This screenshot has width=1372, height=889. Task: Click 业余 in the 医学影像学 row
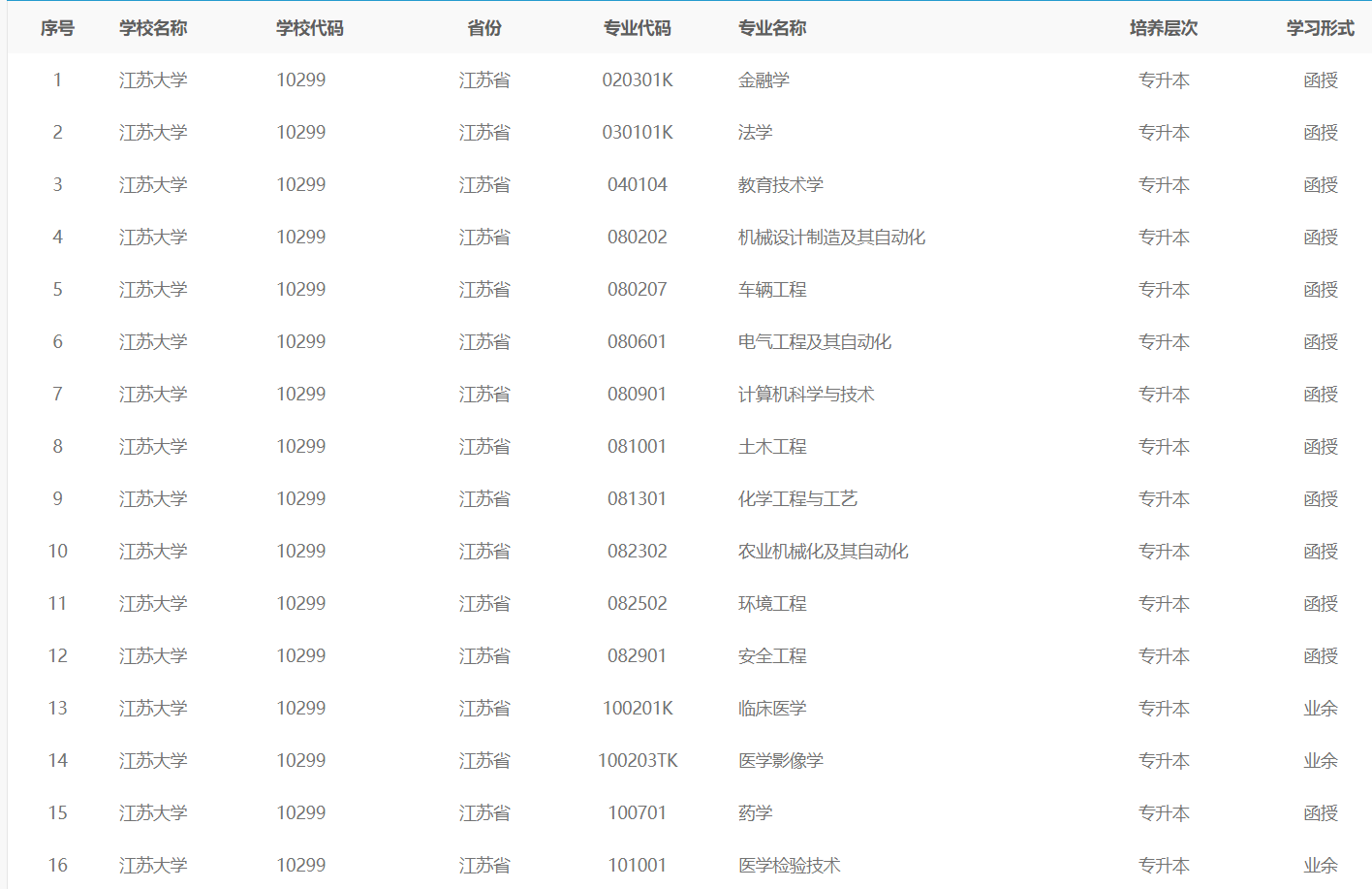pyautogui.click(x=1321, y=761)
